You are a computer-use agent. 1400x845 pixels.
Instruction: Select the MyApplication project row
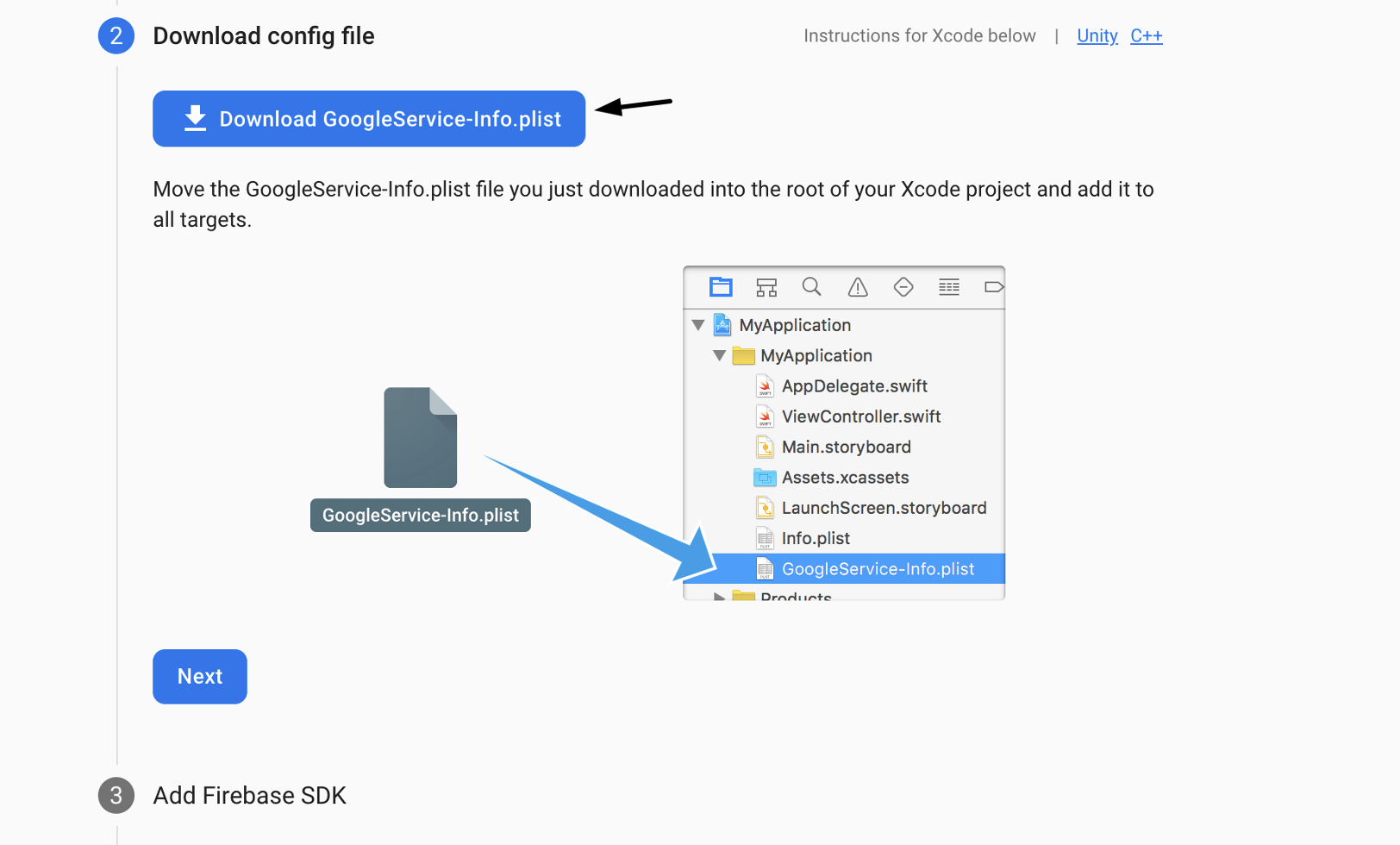coord(844,325)
